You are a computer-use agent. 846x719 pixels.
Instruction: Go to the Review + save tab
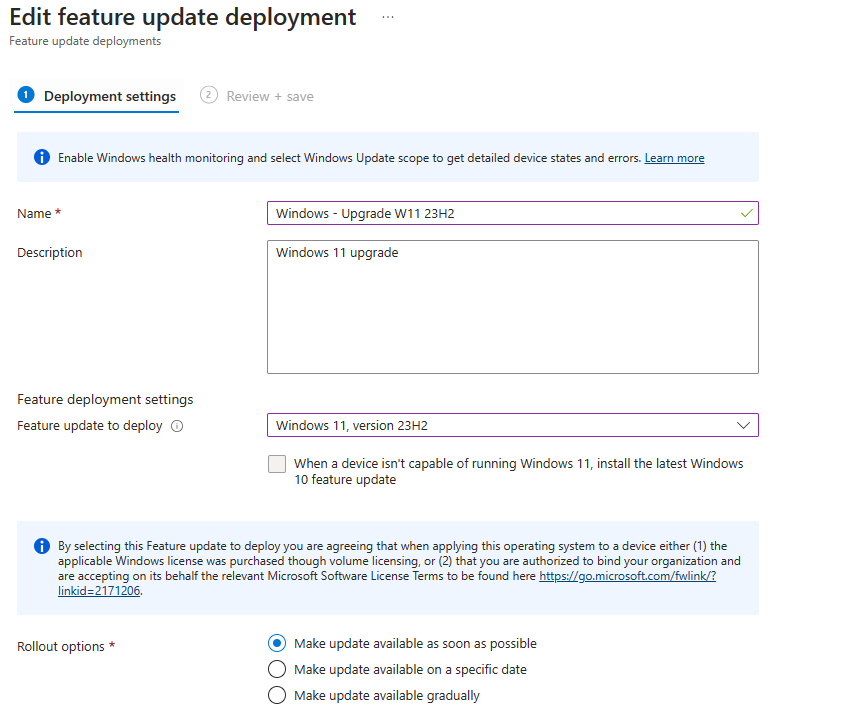pos(270,96)
